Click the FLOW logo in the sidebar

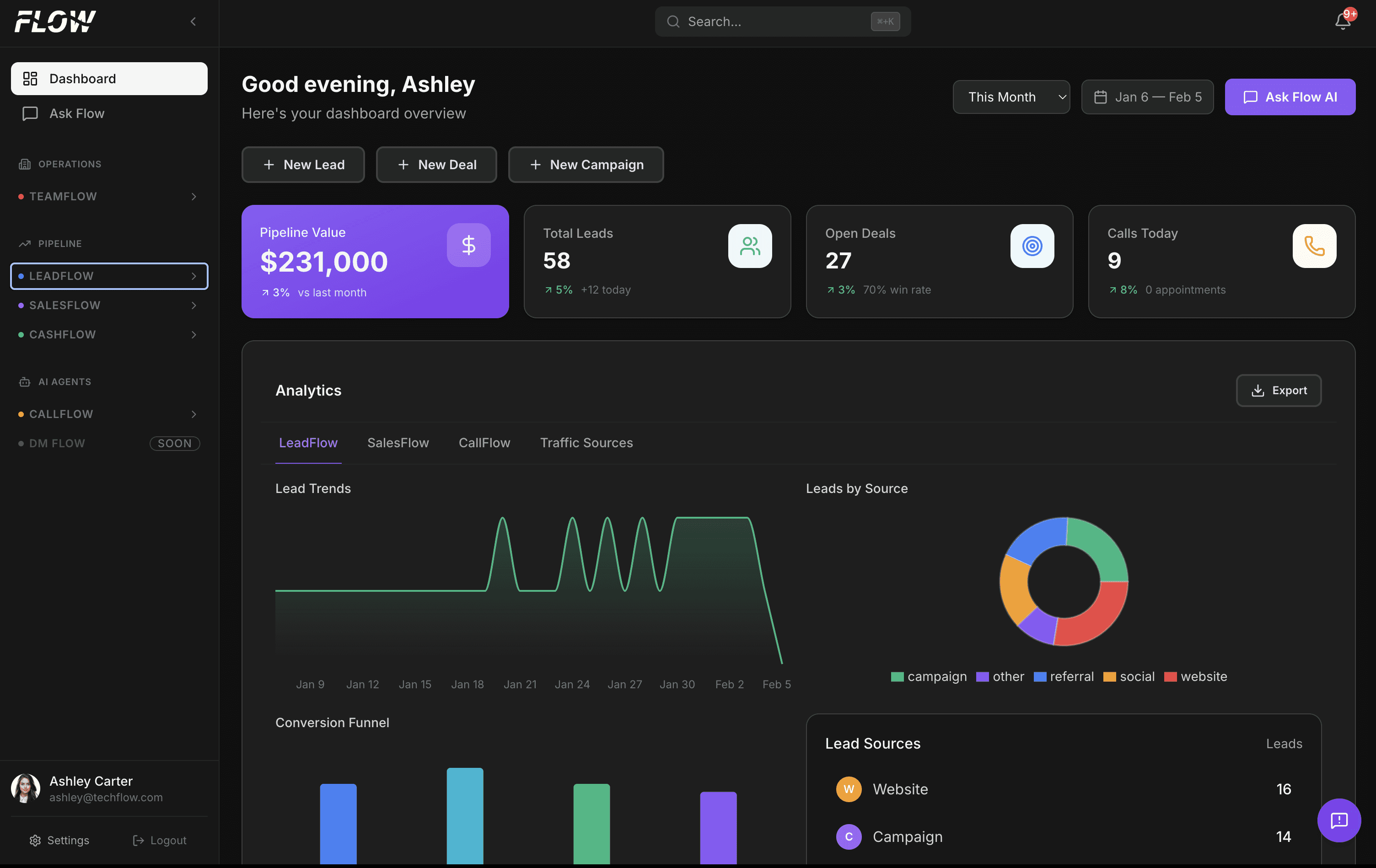click(55, 21)
